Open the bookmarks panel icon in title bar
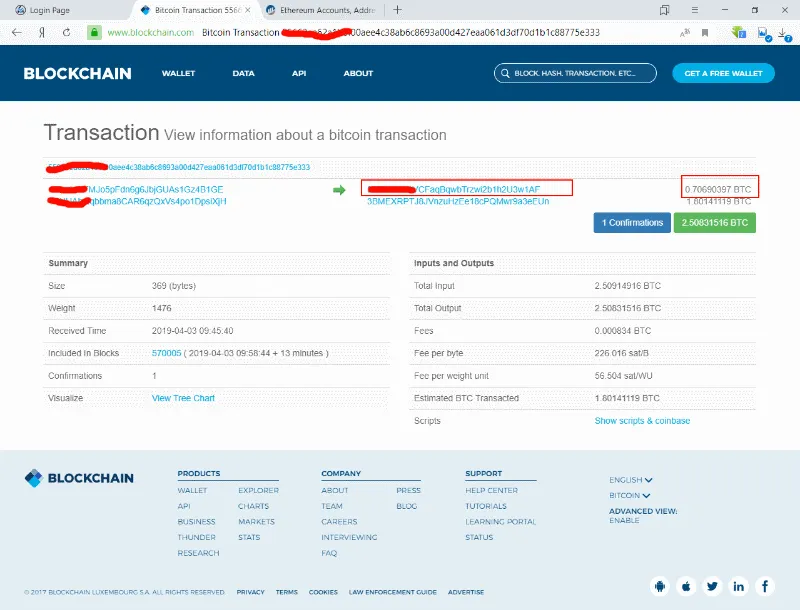The width and height of the screenshot is (800, 610). (664, 10)
